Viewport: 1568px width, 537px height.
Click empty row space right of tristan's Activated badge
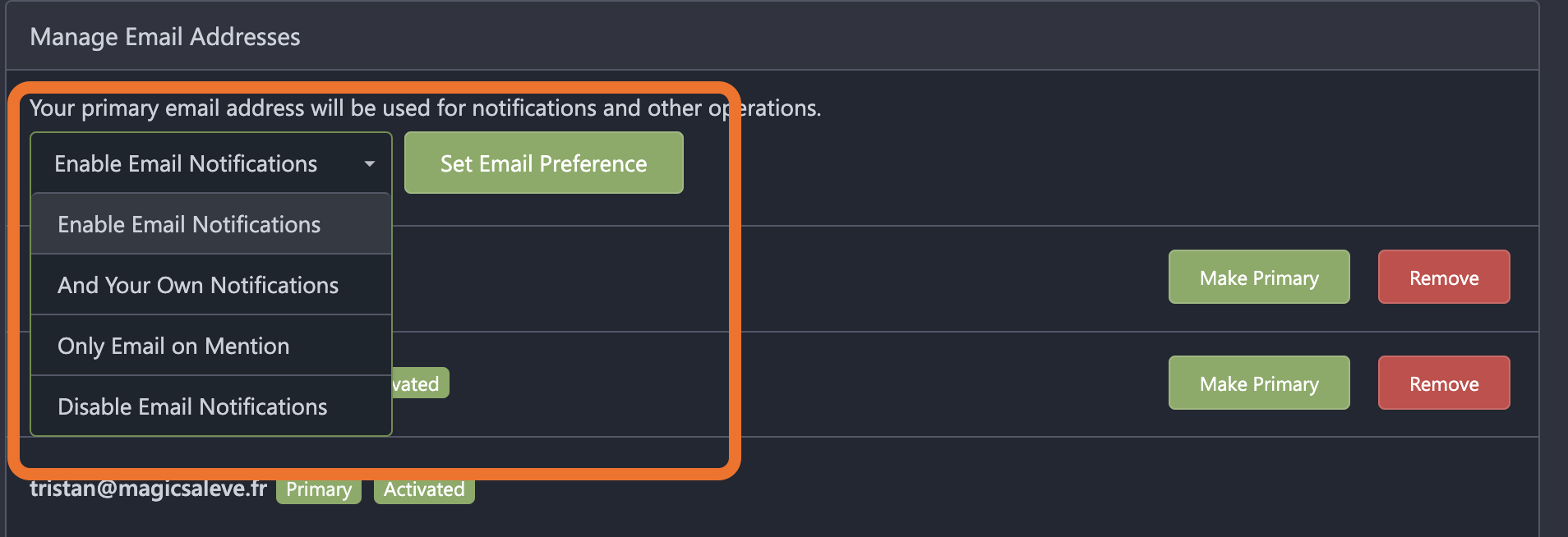[904, 489]
